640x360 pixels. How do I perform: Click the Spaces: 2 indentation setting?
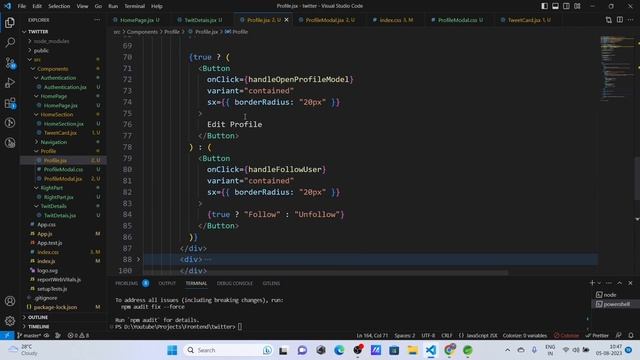(404, 336)
